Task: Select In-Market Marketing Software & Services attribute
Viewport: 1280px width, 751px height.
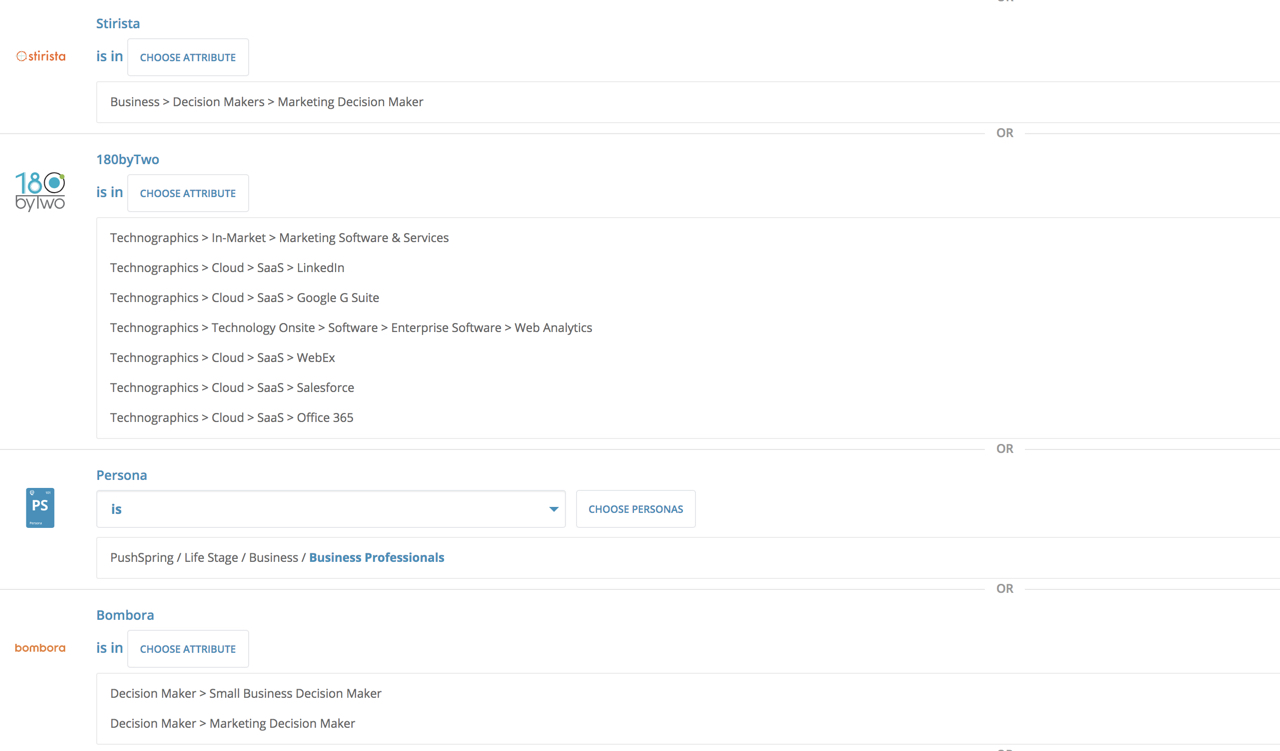Action: pos(280,238)
